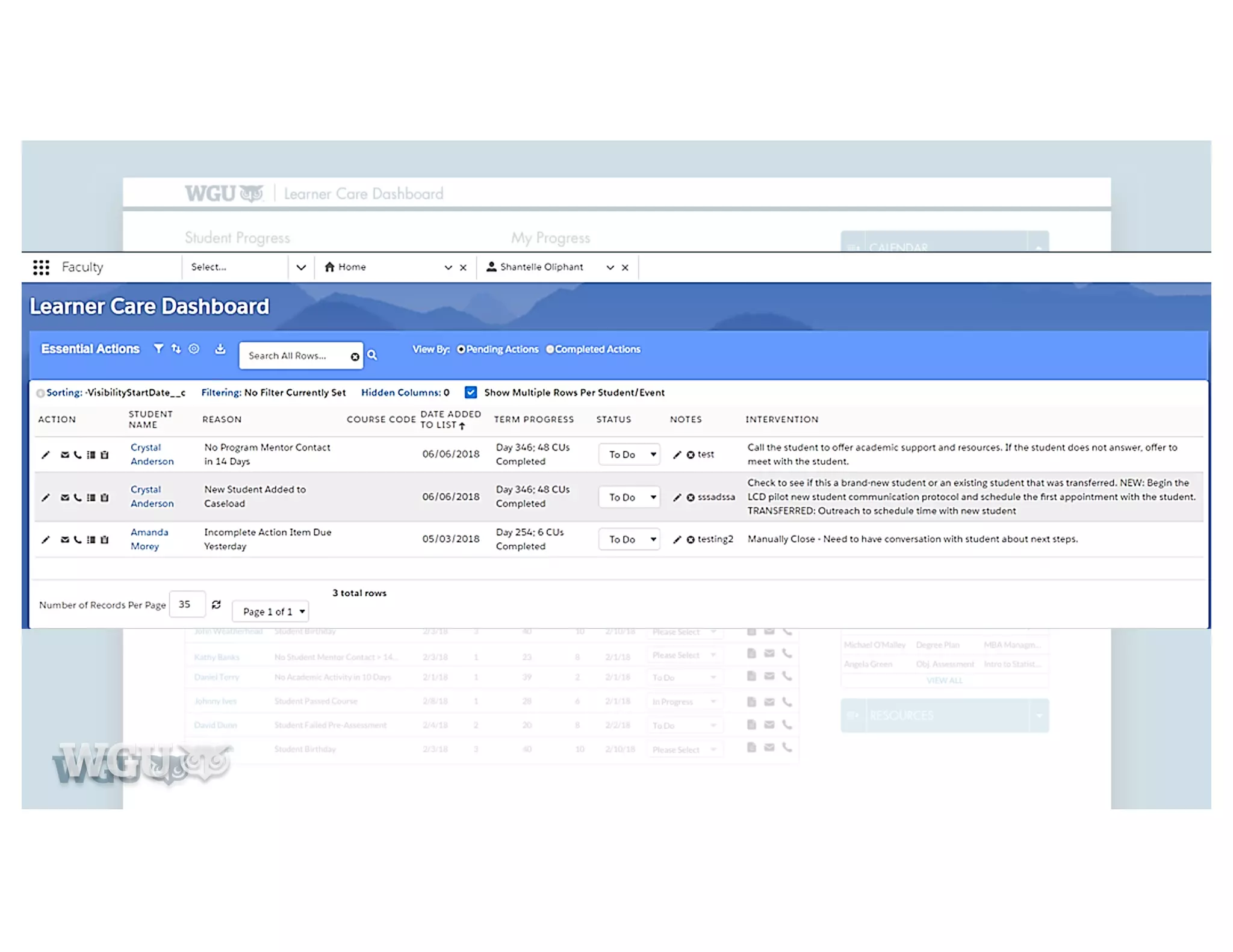Switch to the Shantelle Oliphant tab
Image resolution: width=1233 pixels, height=952 pixels.
541,267
